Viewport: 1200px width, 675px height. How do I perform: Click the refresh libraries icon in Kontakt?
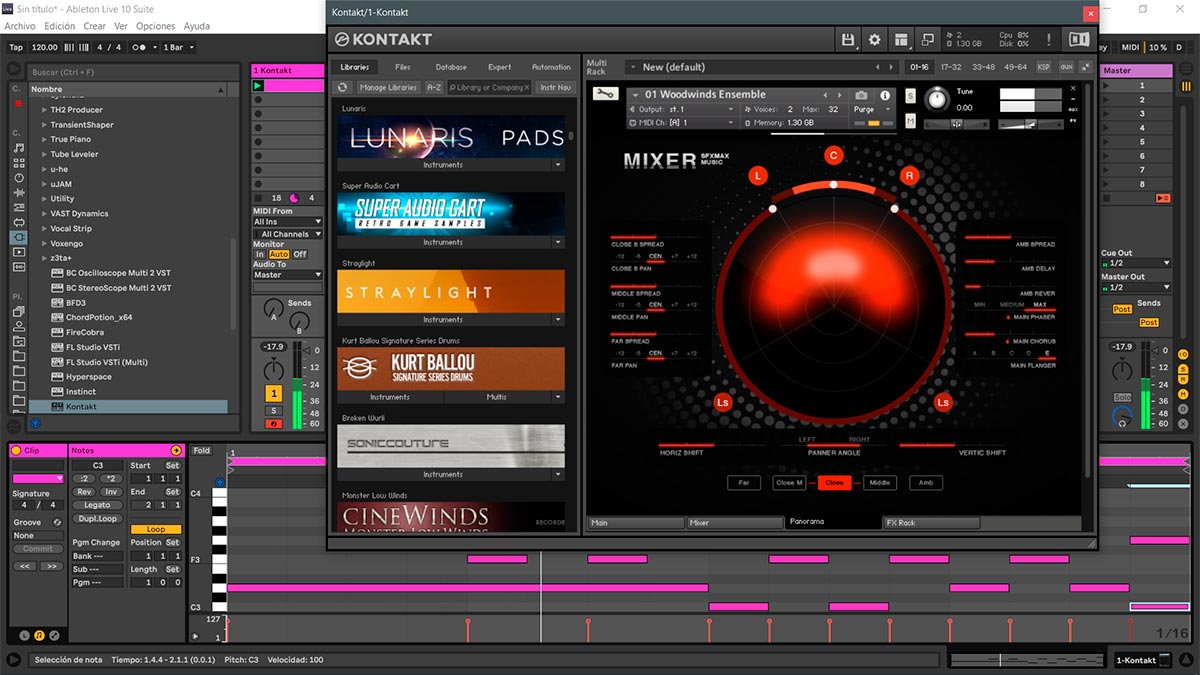tap(343, 88)
